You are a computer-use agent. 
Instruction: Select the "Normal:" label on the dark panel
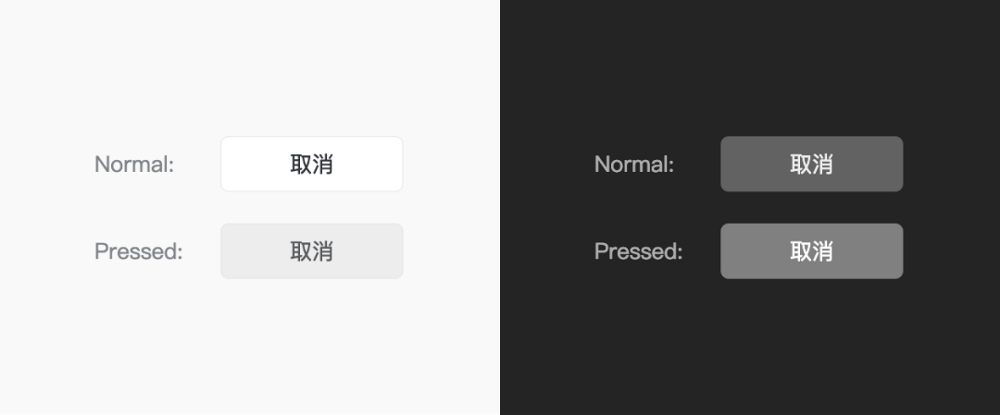tap(634, 164)
